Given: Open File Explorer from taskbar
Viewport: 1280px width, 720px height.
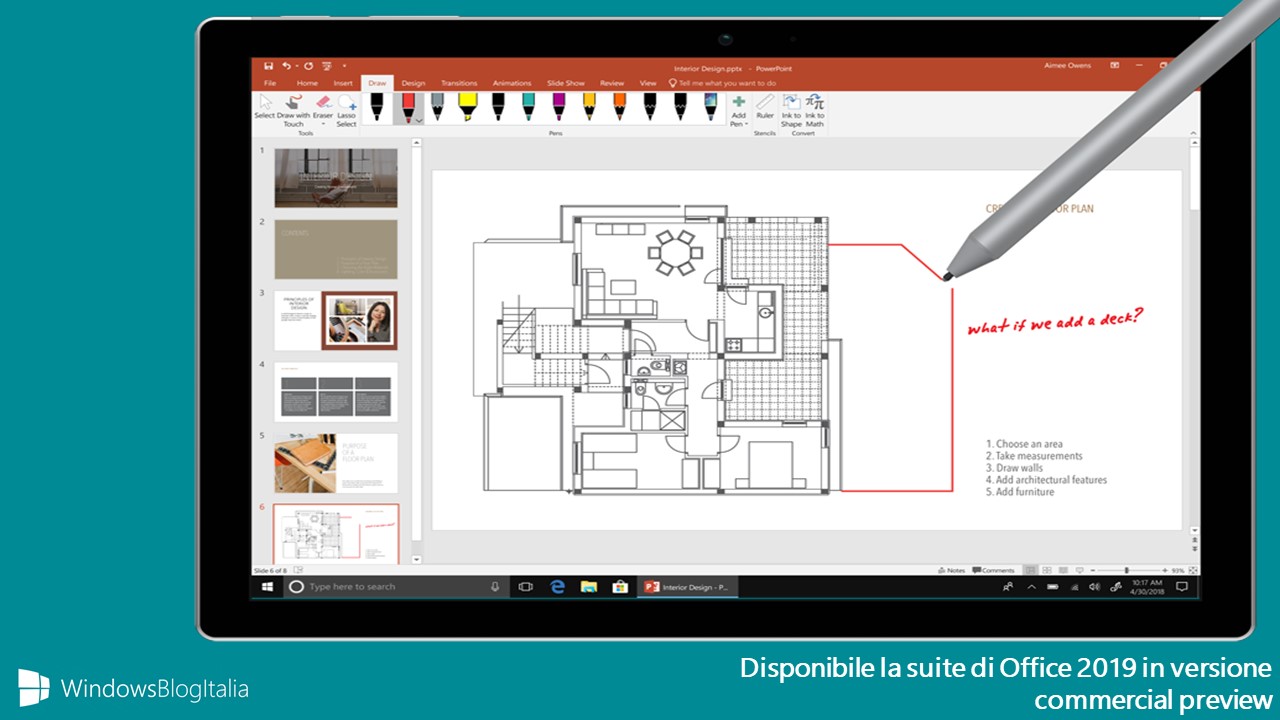Looking at the screenshot, I should [x=588, y=587].
